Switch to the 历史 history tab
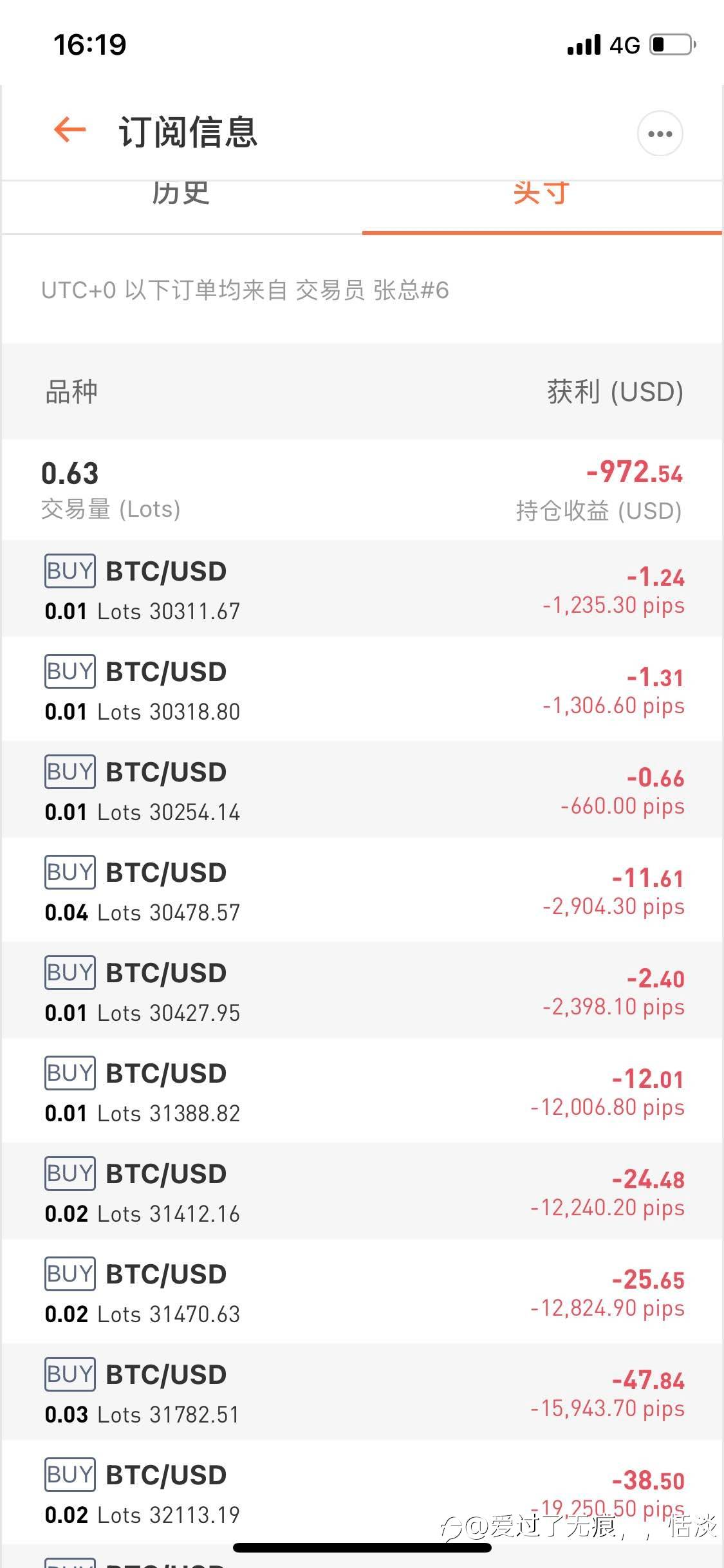The image size is (724, 1568). (181, 193)
